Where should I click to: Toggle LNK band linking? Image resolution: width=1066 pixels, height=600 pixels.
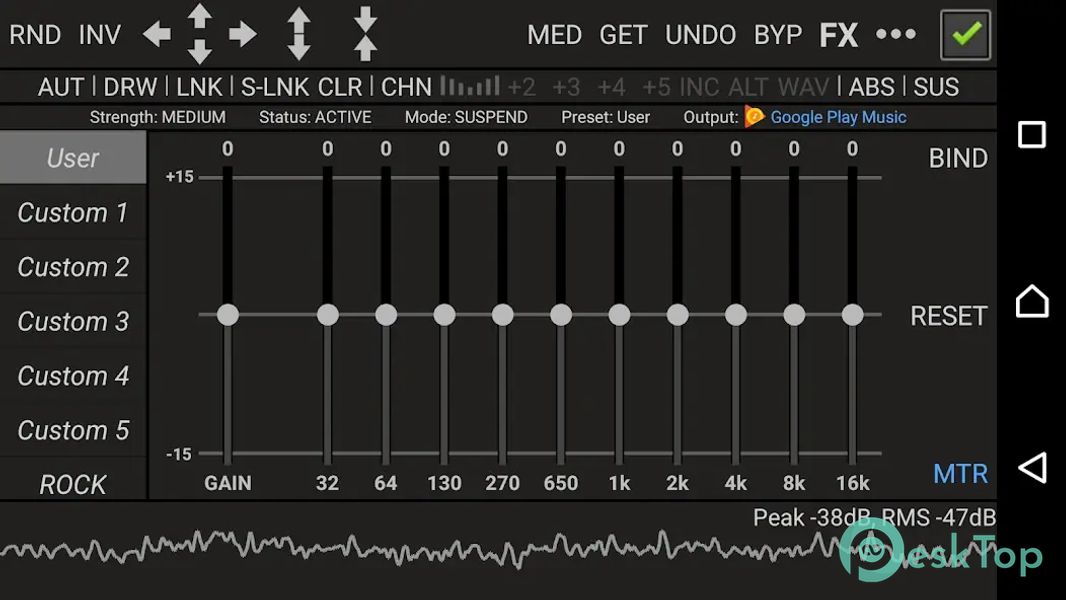coord(199,87)
